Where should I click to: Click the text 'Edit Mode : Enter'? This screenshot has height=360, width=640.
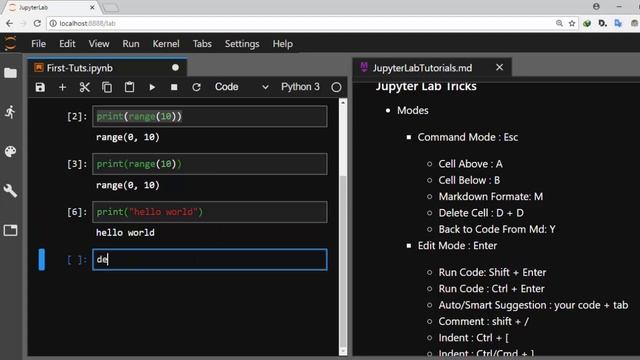(457, 246)
